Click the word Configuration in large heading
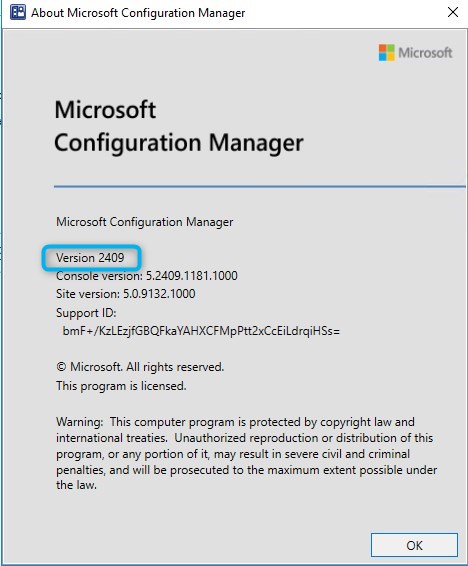Image resolution: width=468 pixels, height=566 pixels. tap(128, 143)
